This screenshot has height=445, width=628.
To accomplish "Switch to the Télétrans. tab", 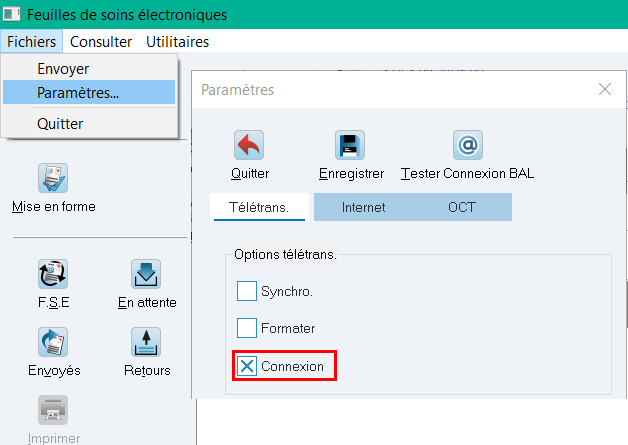I will coord(259,207).
